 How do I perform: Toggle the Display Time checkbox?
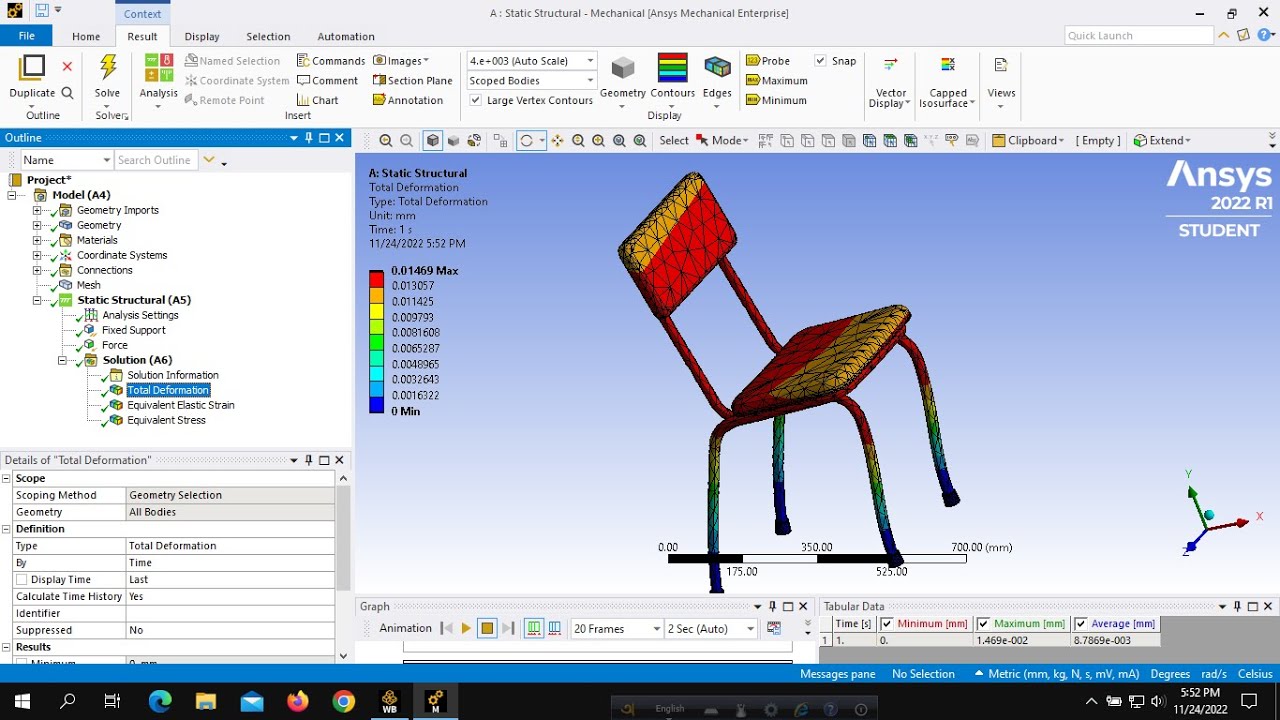click(x=21, y=580)
